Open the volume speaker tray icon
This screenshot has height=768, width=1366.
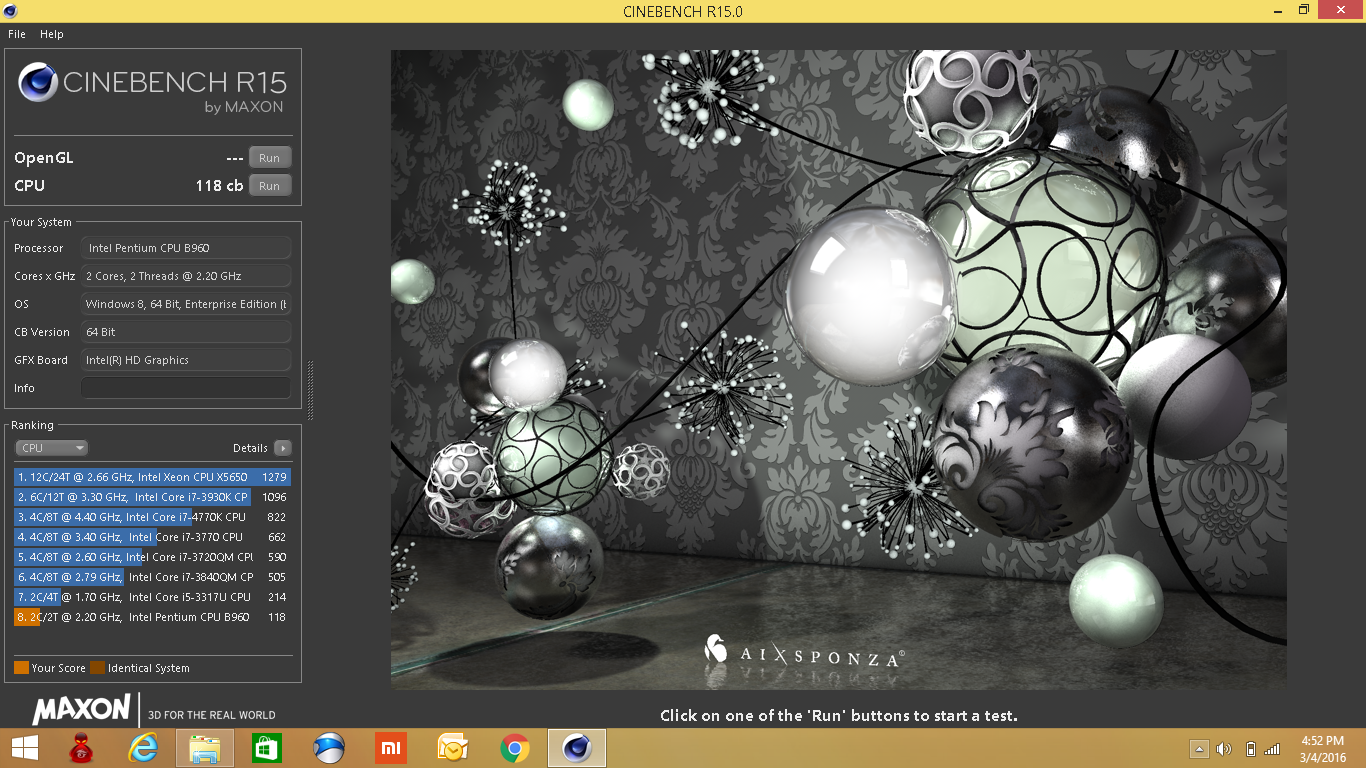pos(1224,749)
